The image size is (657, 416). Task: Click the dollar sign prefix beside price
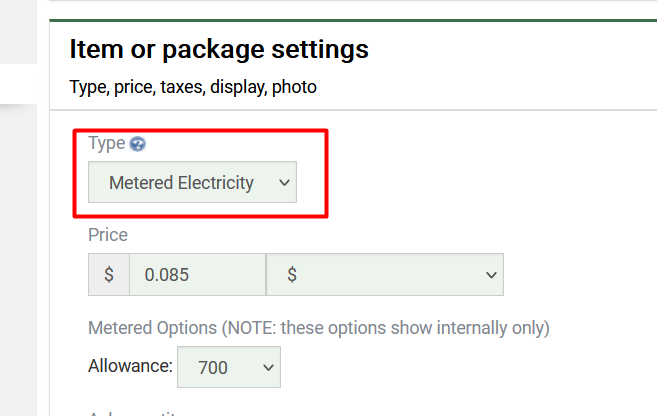pos(109,275)
